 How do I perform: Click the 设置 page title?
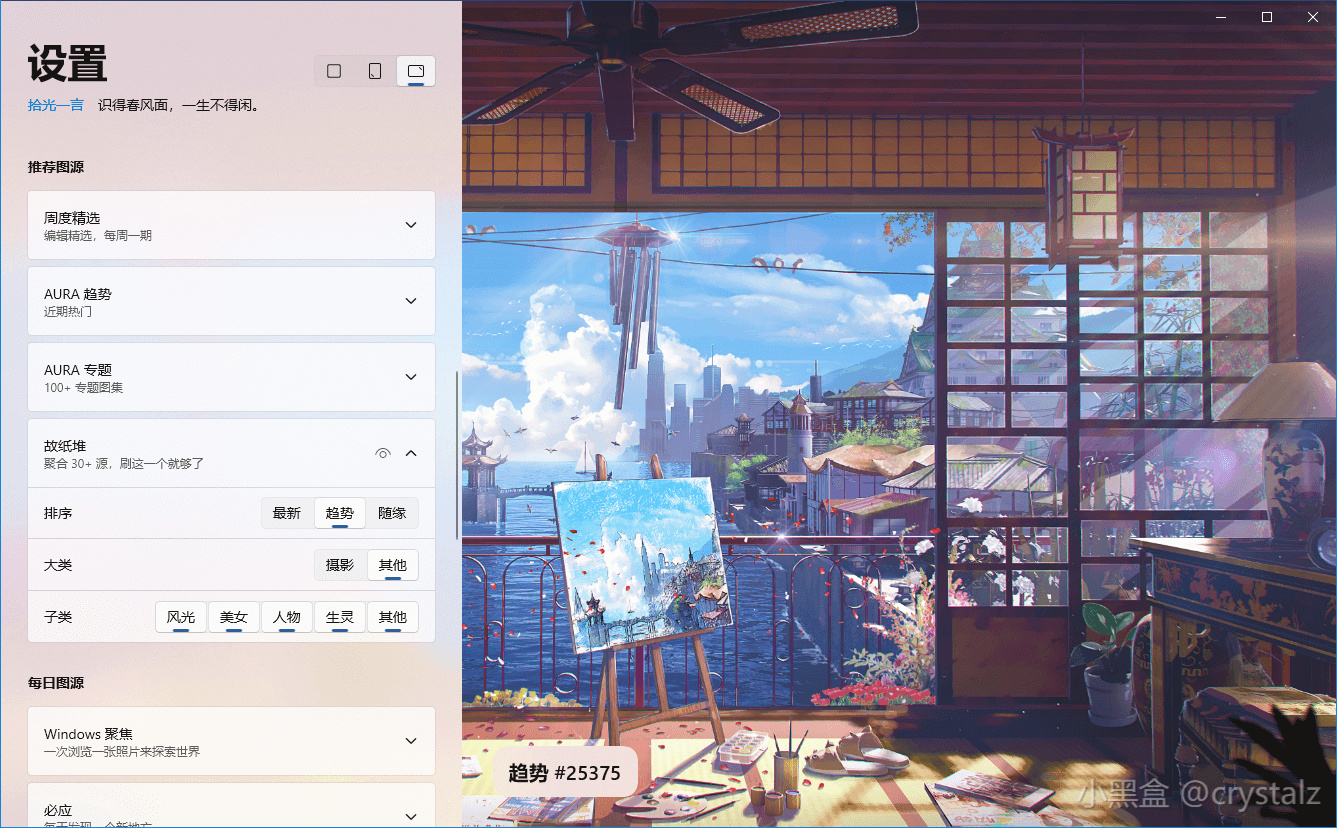tap(67, 64)
